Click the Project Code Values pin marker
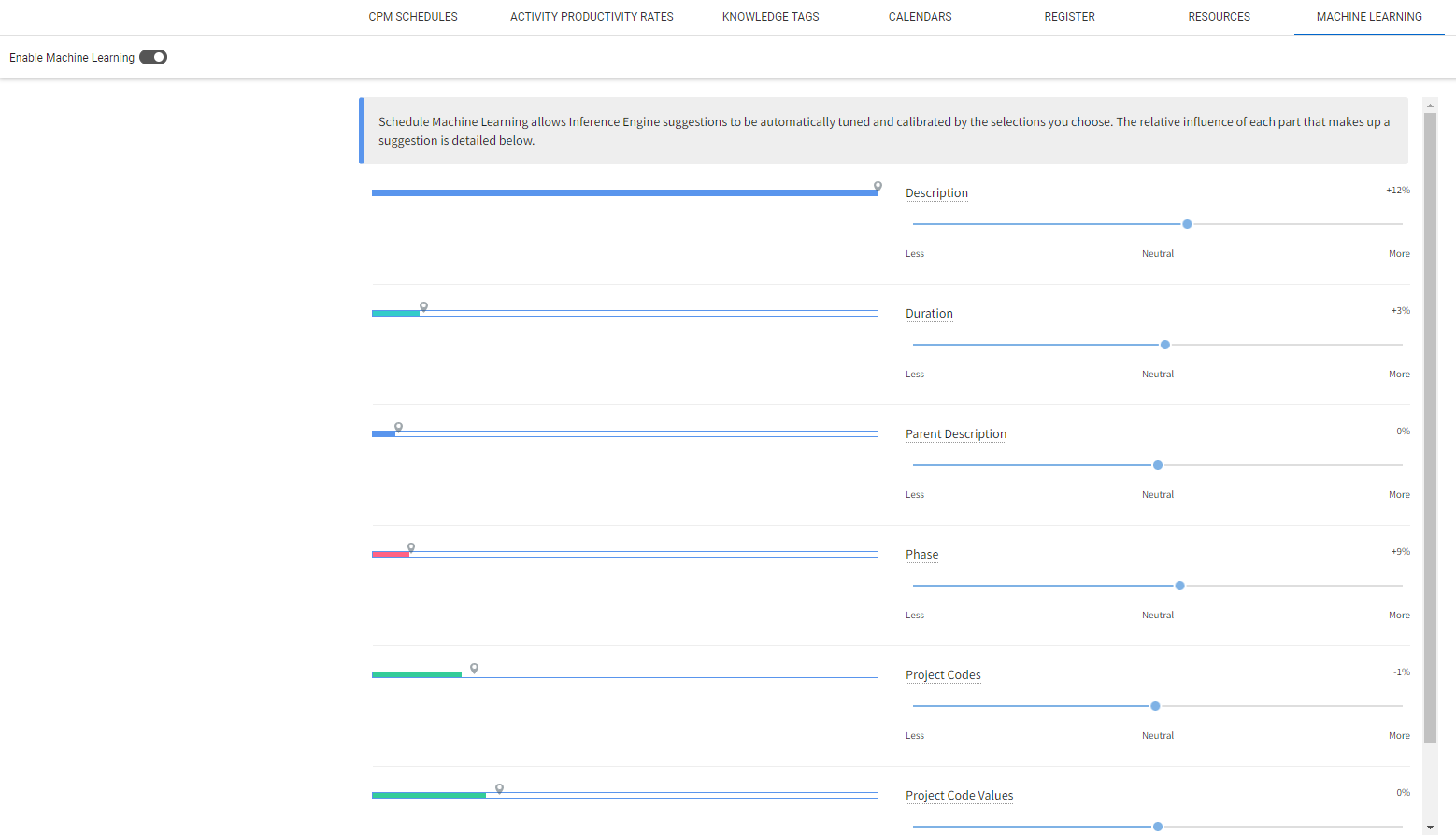 pos(499,788)
